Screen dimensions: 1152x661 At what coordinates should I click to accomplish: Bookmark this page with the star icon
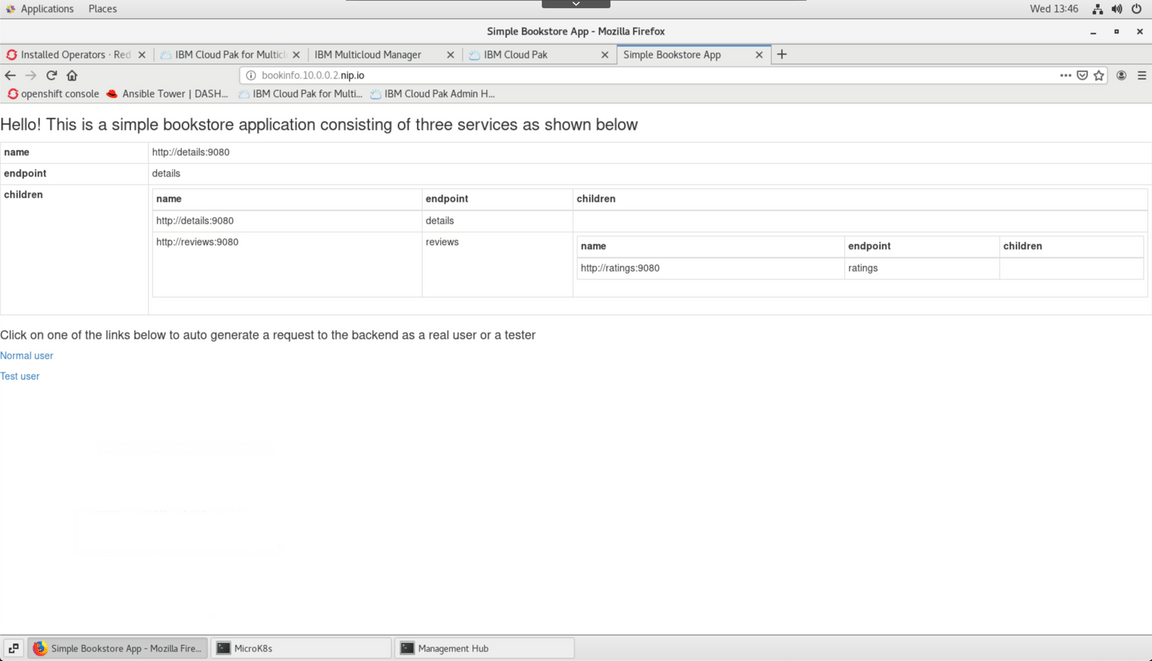point(1099,75)
